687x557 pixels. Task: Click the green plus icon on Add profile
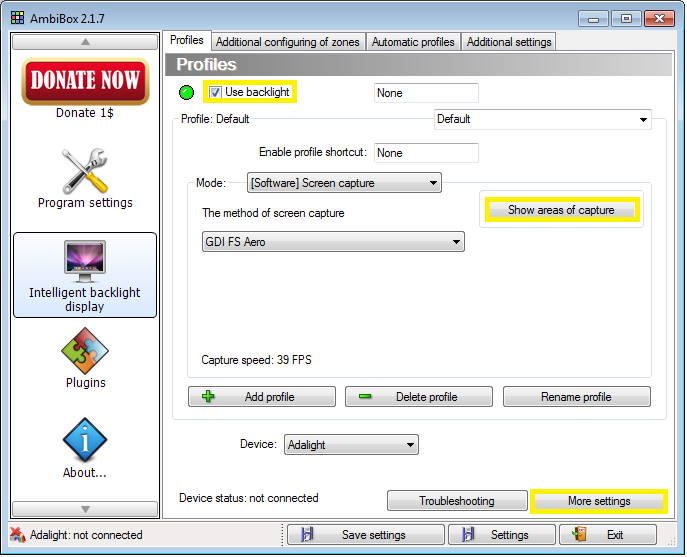point(208,397)
